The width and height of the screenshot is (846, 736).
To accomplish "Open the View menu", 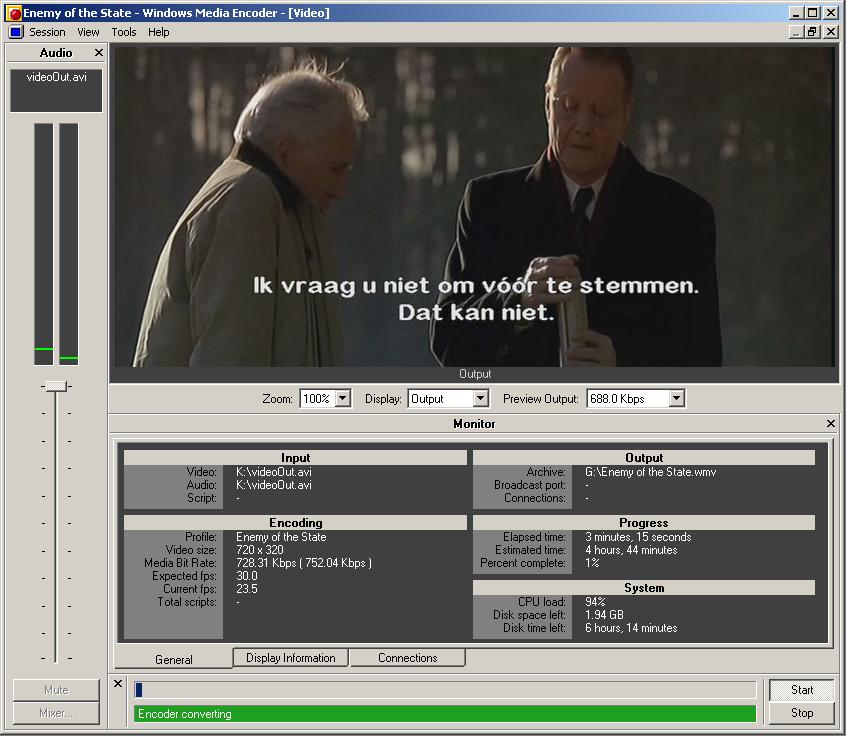I will [x=88, y=32].
